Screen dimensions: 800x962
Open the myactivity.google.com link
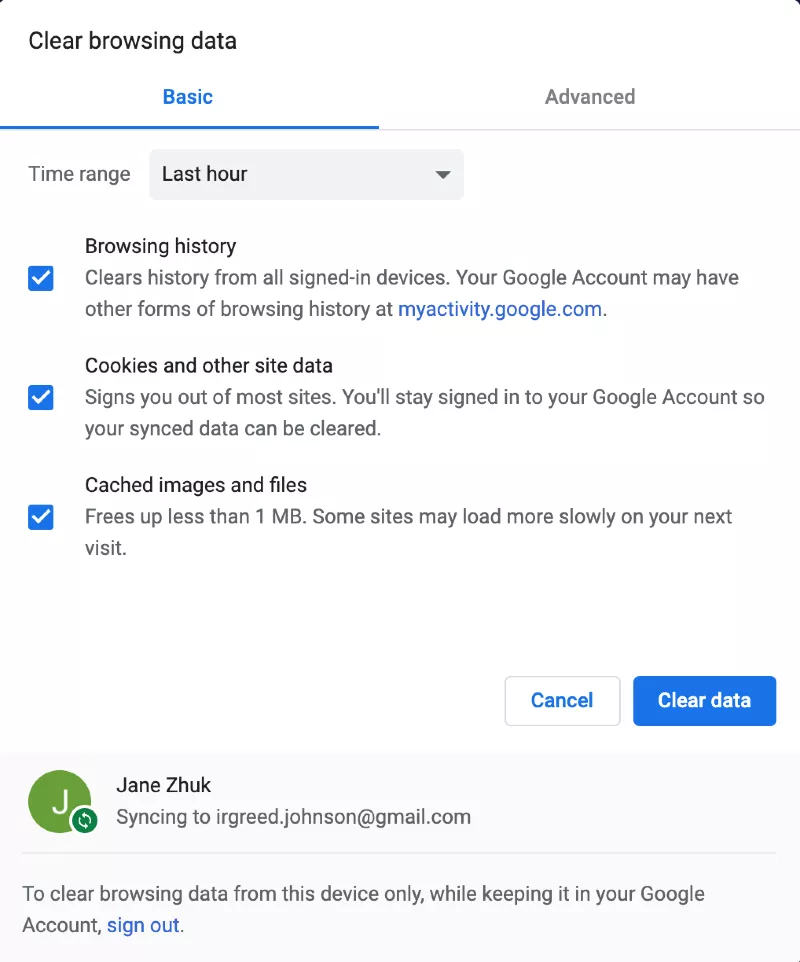pyautogui.click(x=499, y=309)
